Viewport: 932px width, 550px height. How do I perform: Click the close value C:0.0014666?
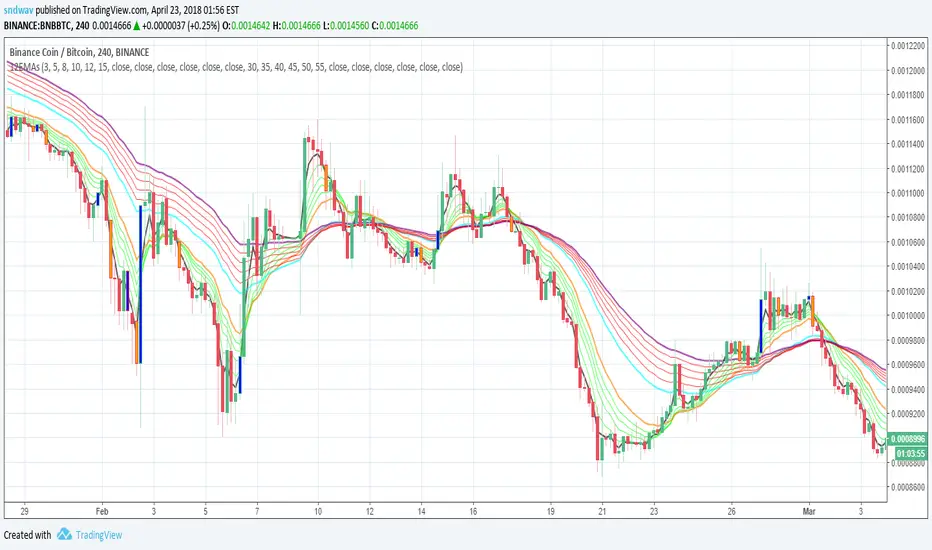(395, 26)
